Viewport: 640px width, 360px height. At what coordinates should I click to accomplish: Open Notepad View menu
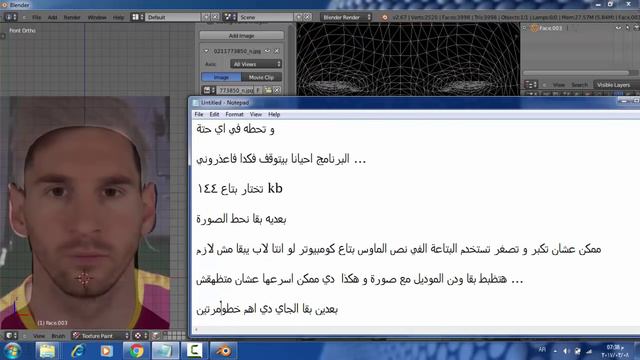pos(256,114)
